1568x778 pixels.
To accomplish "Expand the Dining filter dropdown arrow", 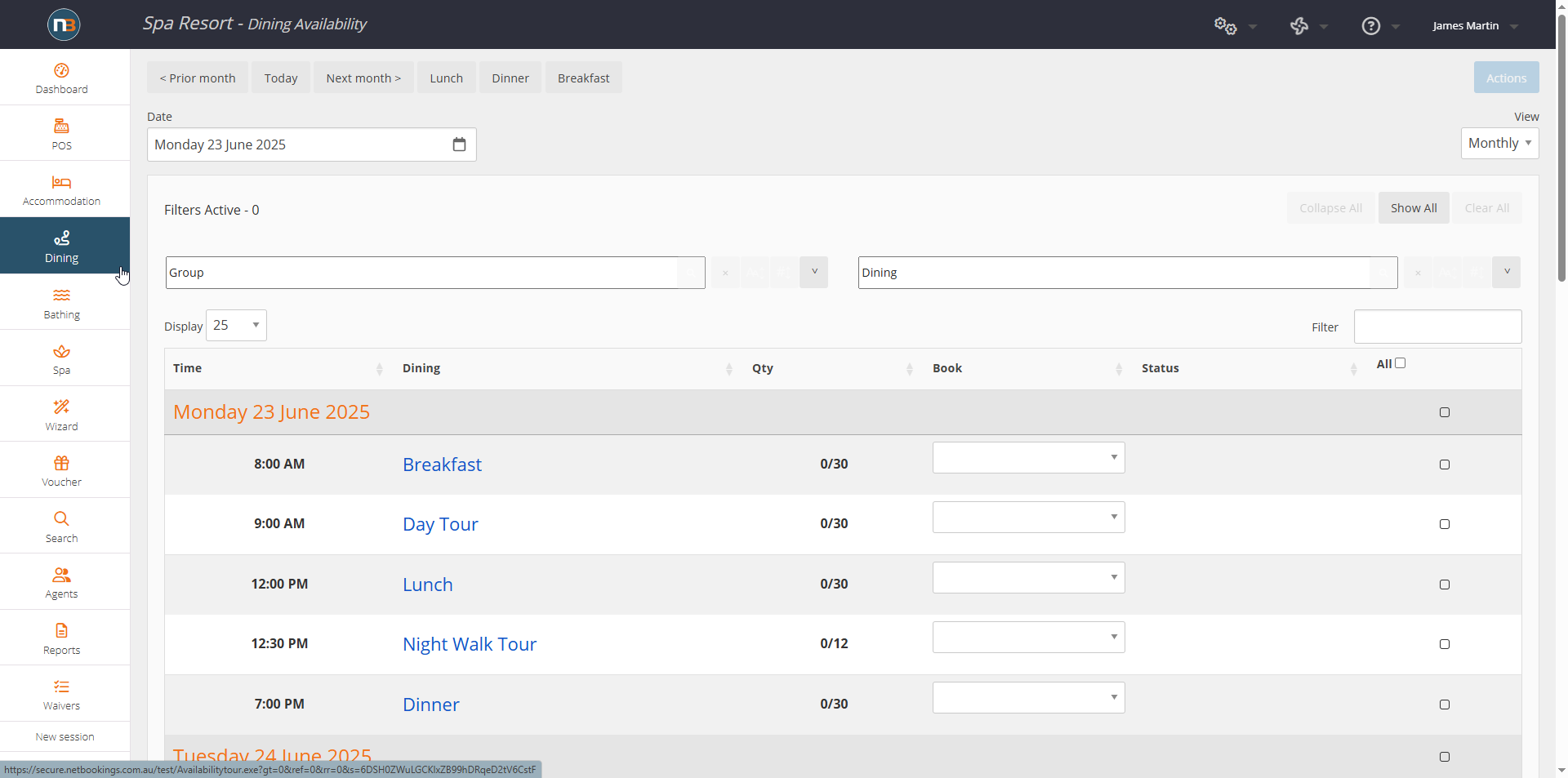I will [1506, 272].
